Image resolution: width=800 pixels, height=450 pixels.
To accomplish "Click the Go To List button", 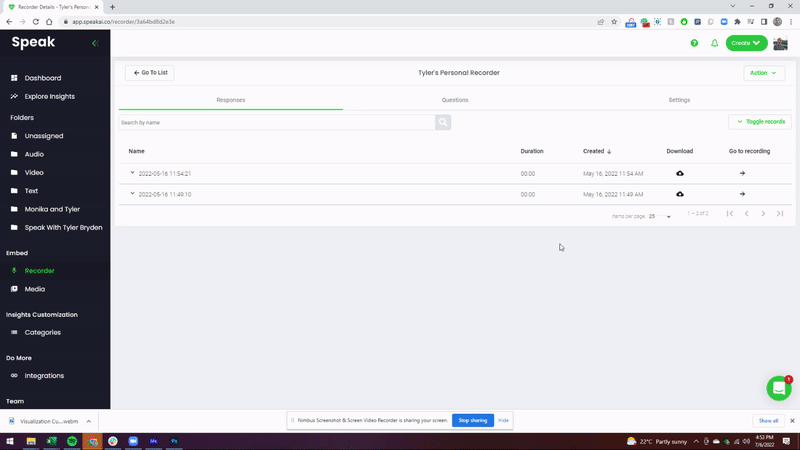I will tap(150, 72).
